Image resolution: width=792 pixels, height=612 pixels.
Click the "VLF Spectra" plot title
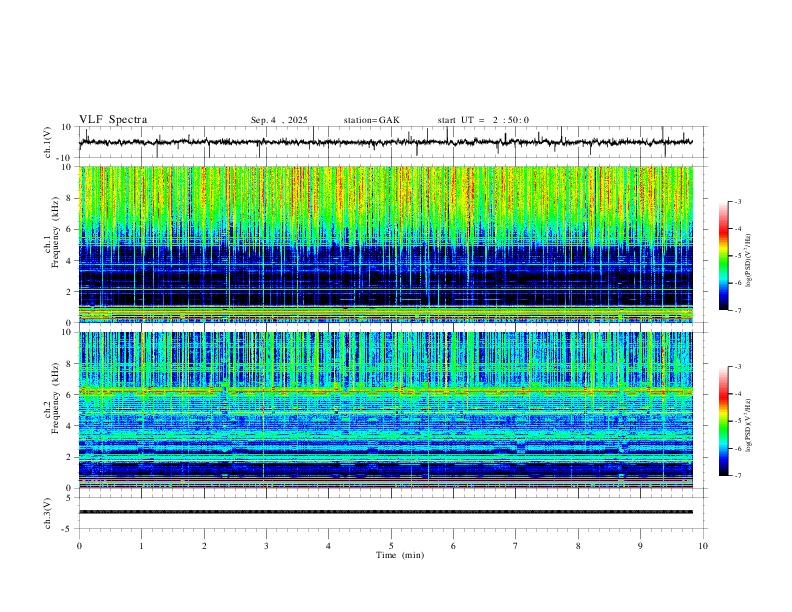113,119
